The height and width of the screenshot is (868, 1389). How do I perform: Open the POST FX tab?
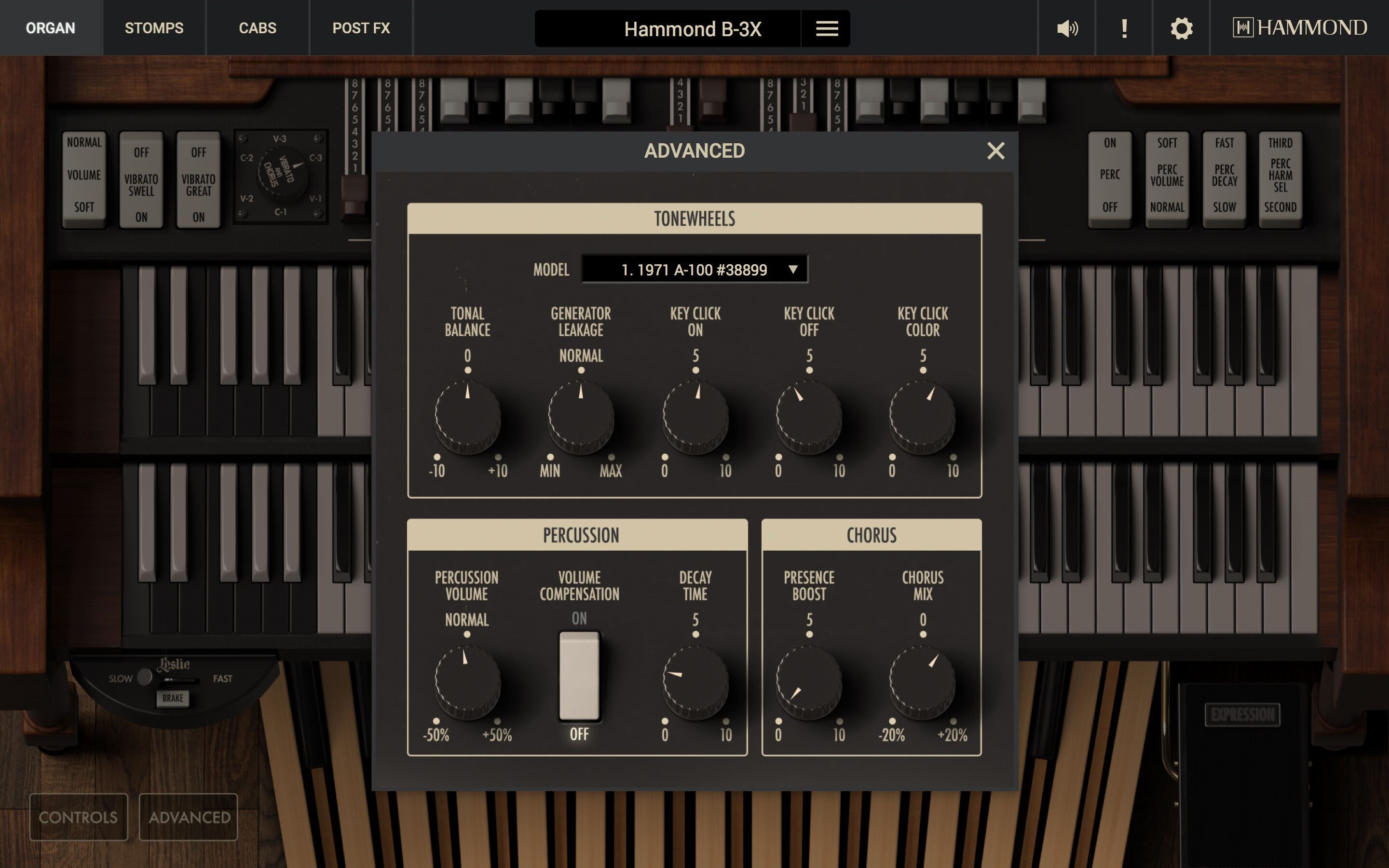tap(361, 27)
